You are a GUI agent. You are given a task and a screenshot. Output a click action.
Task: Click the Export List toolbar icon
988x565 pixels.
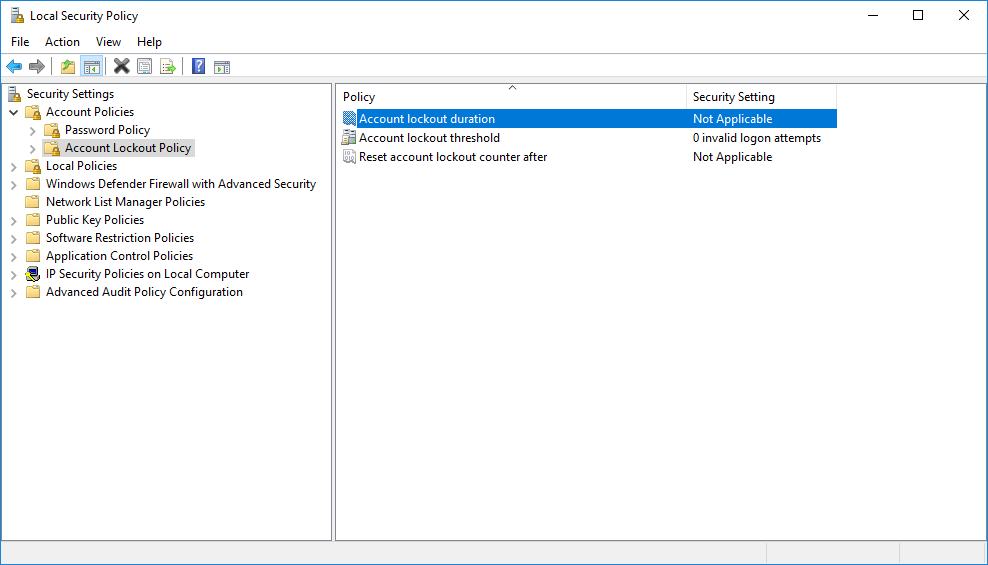[168, 67]
